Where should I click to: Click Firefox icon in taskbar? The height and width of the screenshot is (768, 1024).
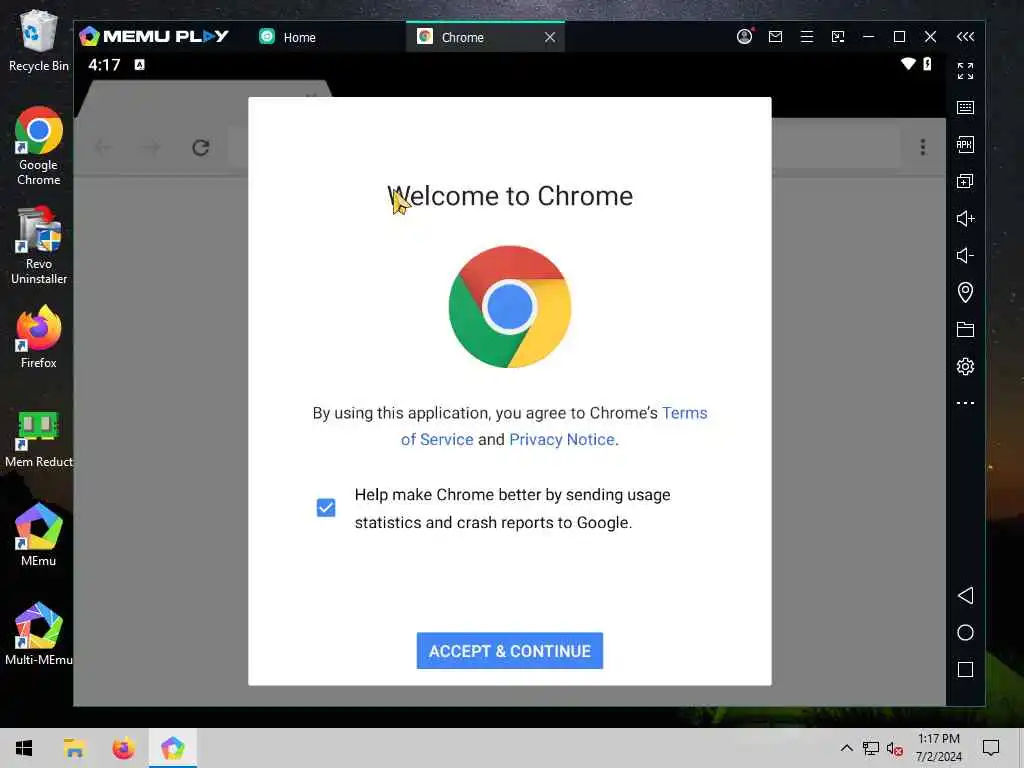click(x=123, y=748)
